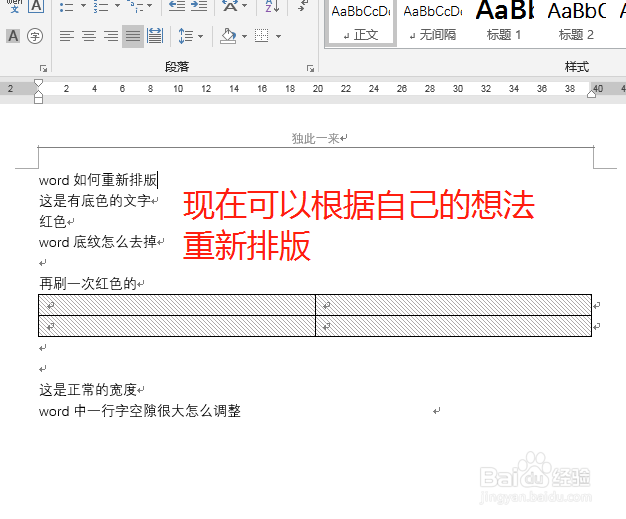
Task: Align the text left
Action: point(67,36)
